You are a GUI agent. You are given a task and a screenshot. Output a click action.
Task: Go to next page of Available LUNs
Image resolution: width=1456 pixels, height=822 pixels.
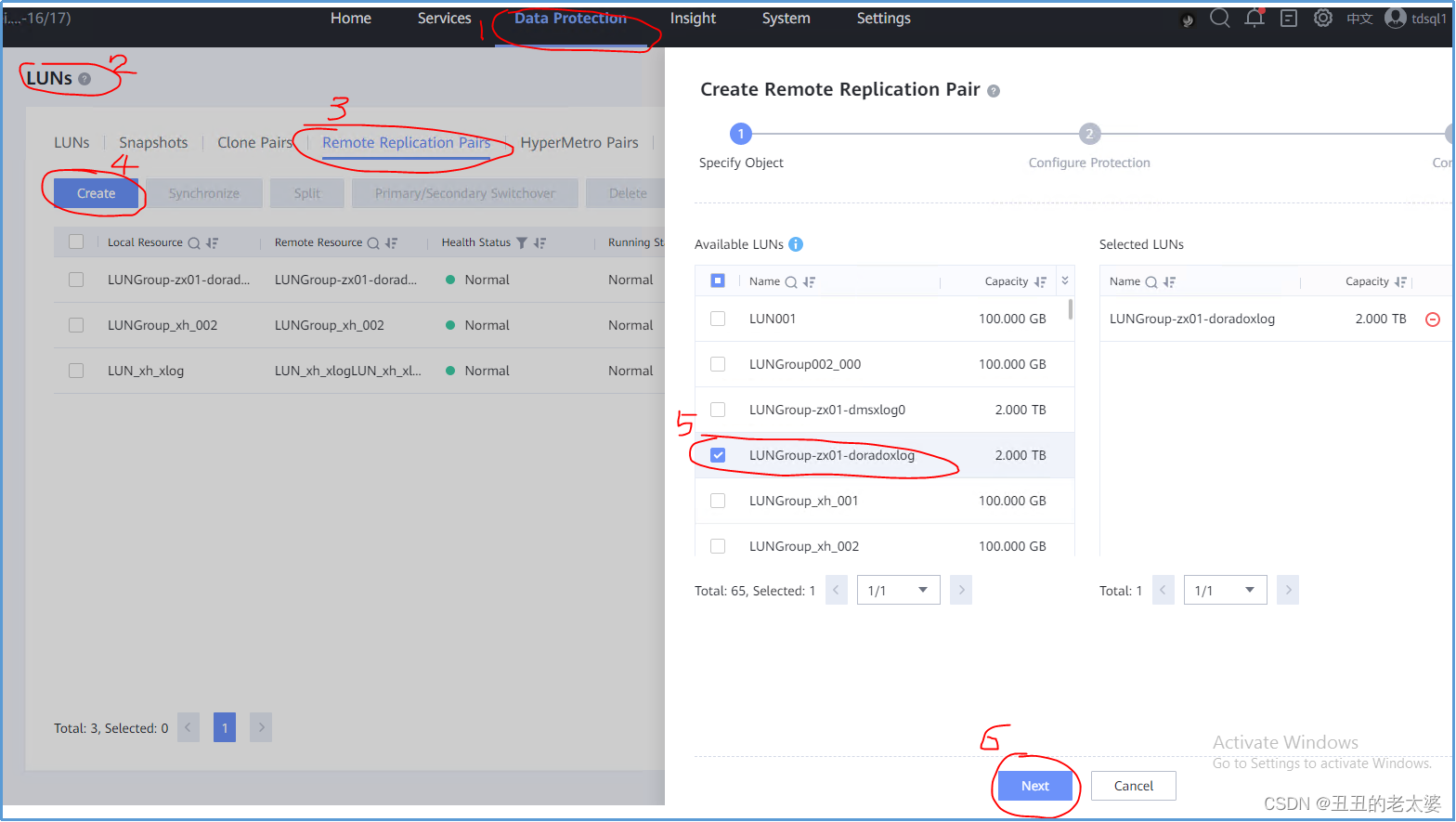(x=961, y=590)
